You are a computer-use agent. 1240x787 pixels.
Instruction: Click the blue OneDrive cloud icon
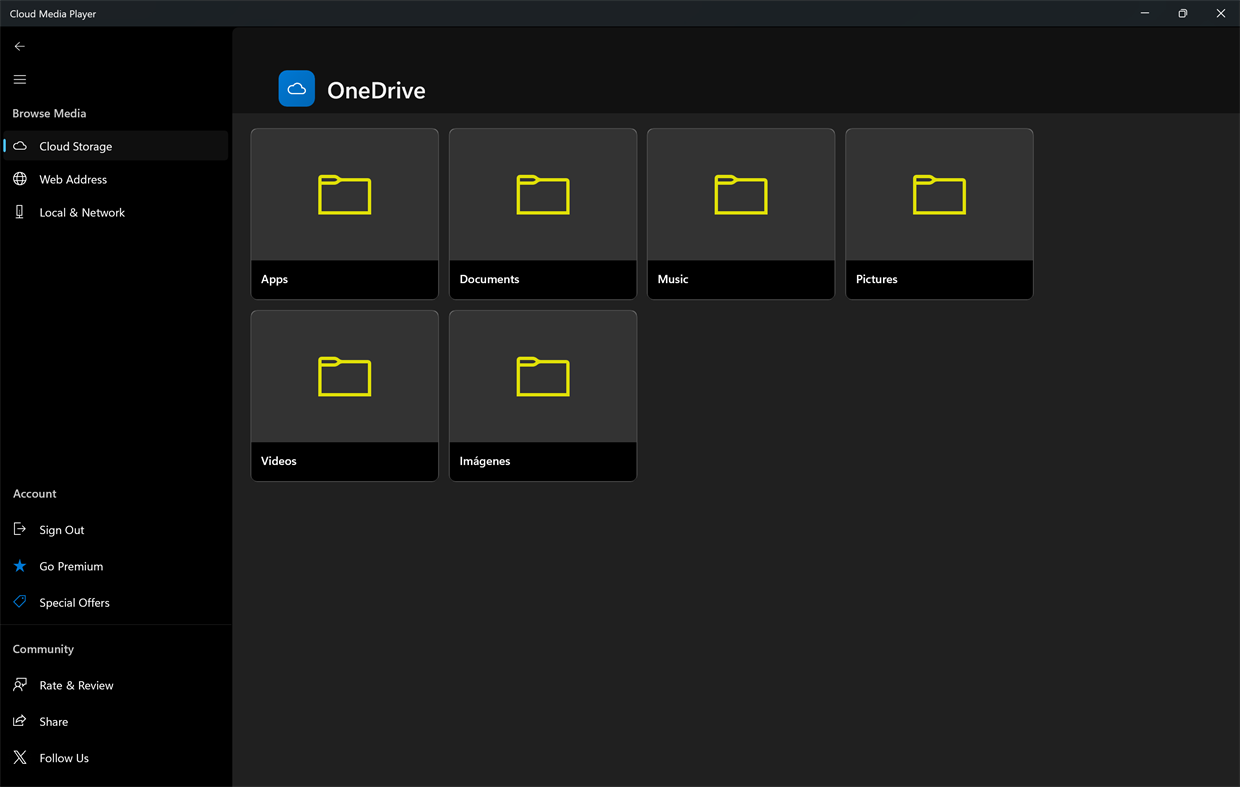(x=296, y=88)
